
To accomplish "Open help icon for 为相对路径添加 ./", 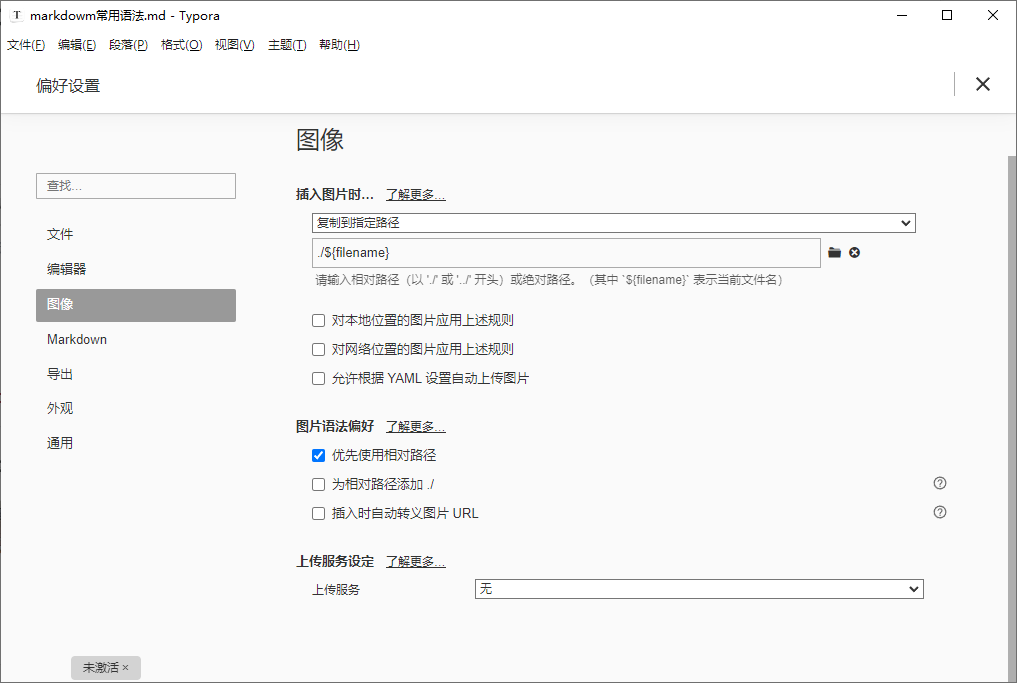I will [939, 483].
